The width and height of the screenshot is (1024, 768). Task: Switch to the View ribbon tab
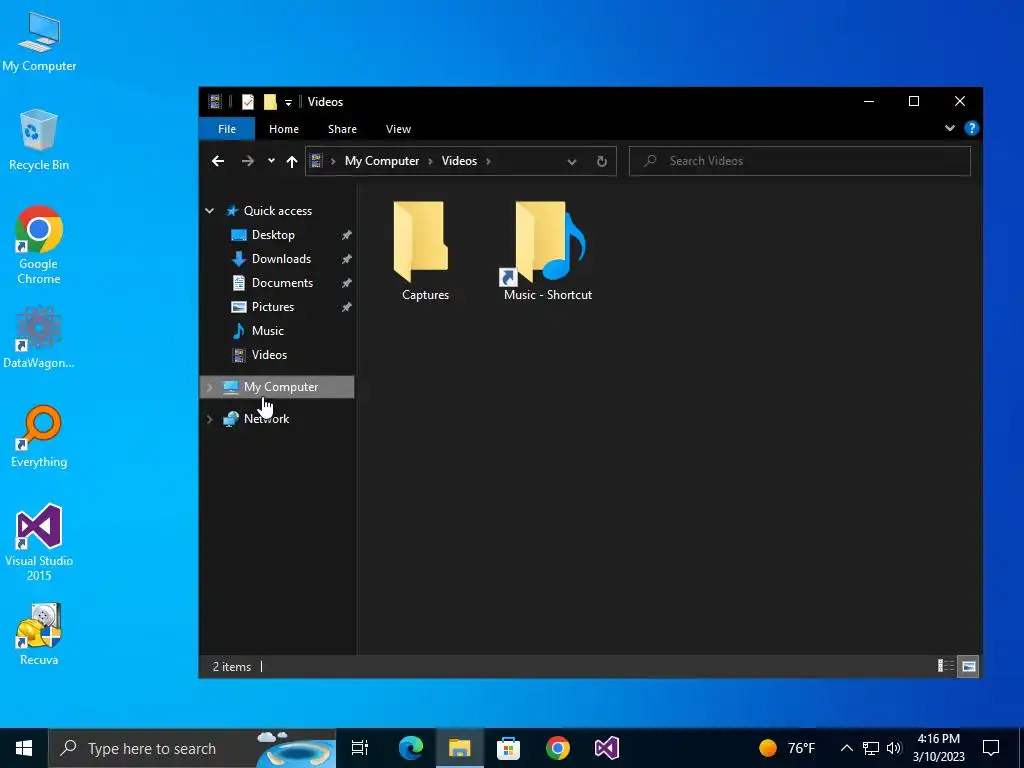398,129
